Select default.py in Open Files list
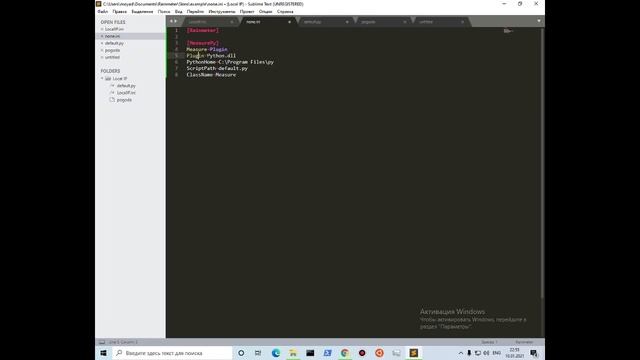Viewport: 640px width, 360px height. coord(114,43)
